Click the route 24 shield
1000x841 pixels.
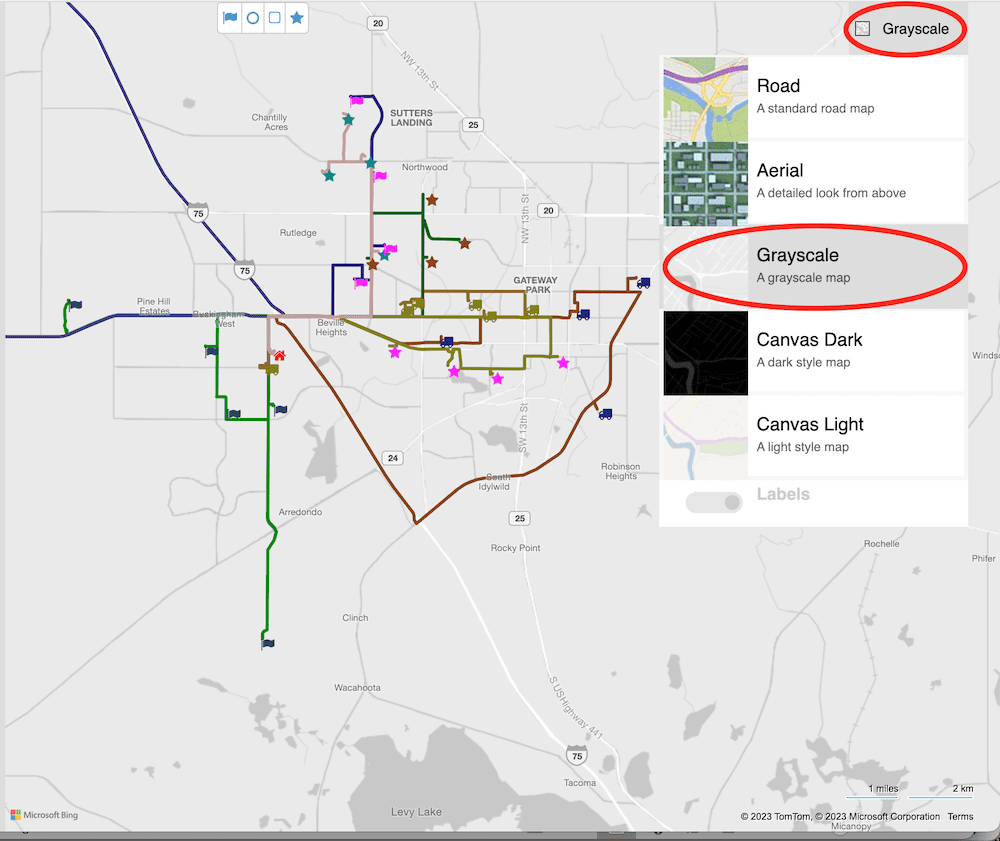393,458
